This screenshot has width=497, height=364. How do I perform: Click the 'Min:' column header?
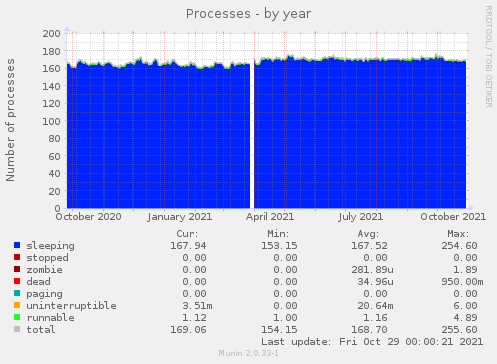[x=278, y=234]
